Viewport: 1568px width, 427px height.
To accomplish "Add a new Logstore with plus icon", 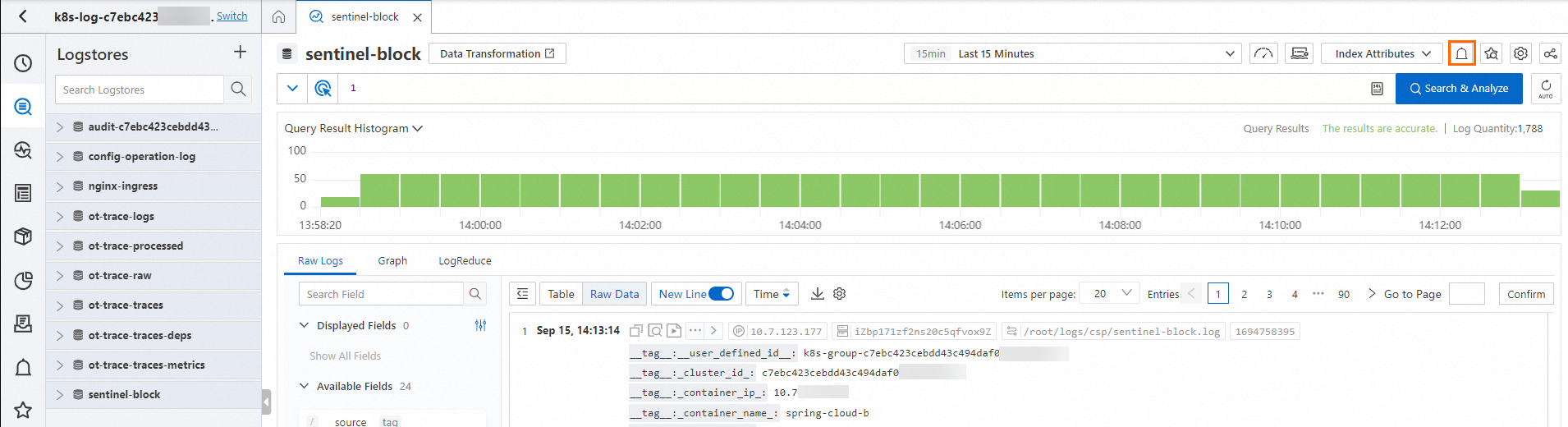I will (x=240, y=53).
